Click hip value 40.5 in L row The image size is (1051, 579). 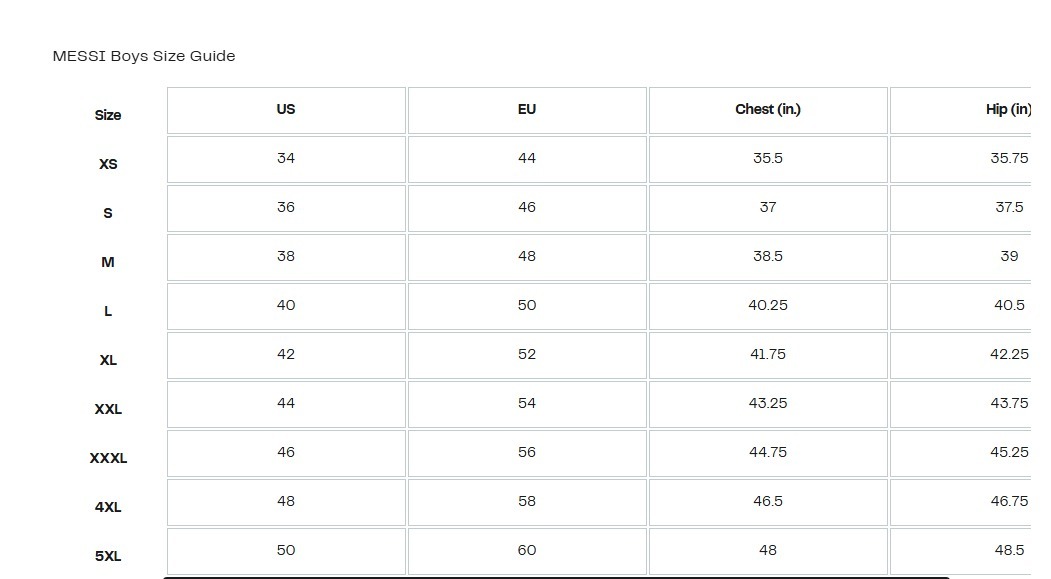click(1009, 305)
